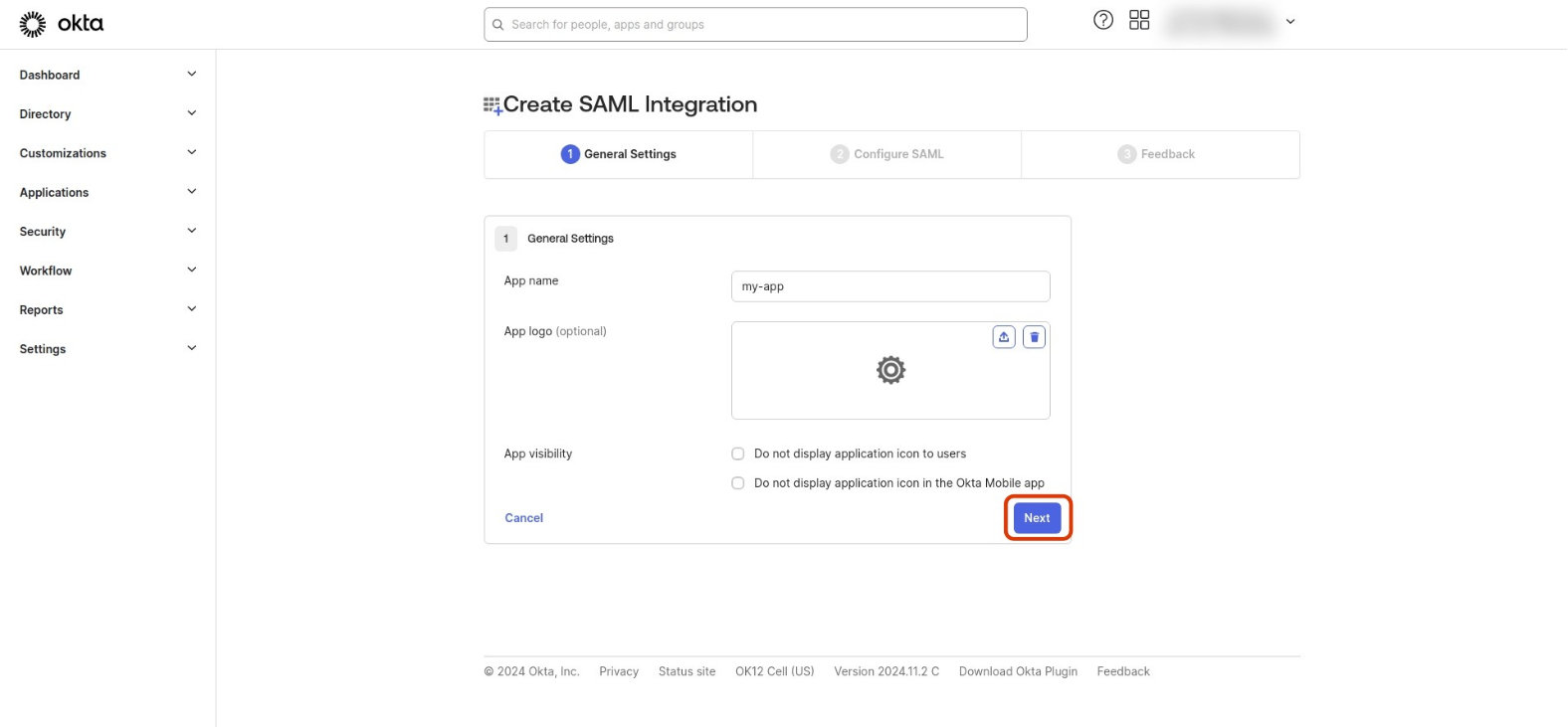Select the Feedback step tab
Viewport: 1568px width, 727px height.
(1160, 154)
